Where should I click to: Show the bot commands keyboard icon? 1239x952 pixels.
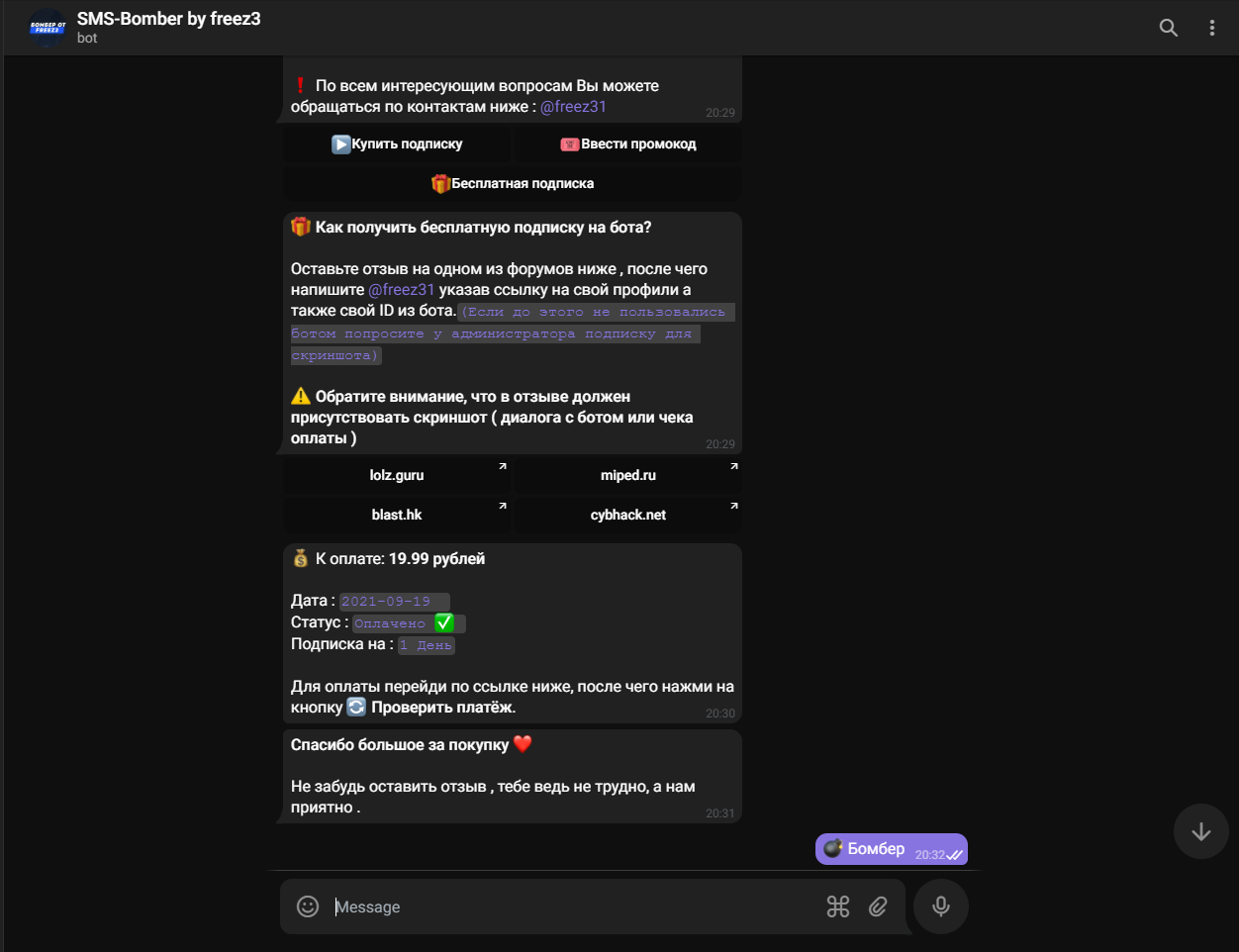838,906
